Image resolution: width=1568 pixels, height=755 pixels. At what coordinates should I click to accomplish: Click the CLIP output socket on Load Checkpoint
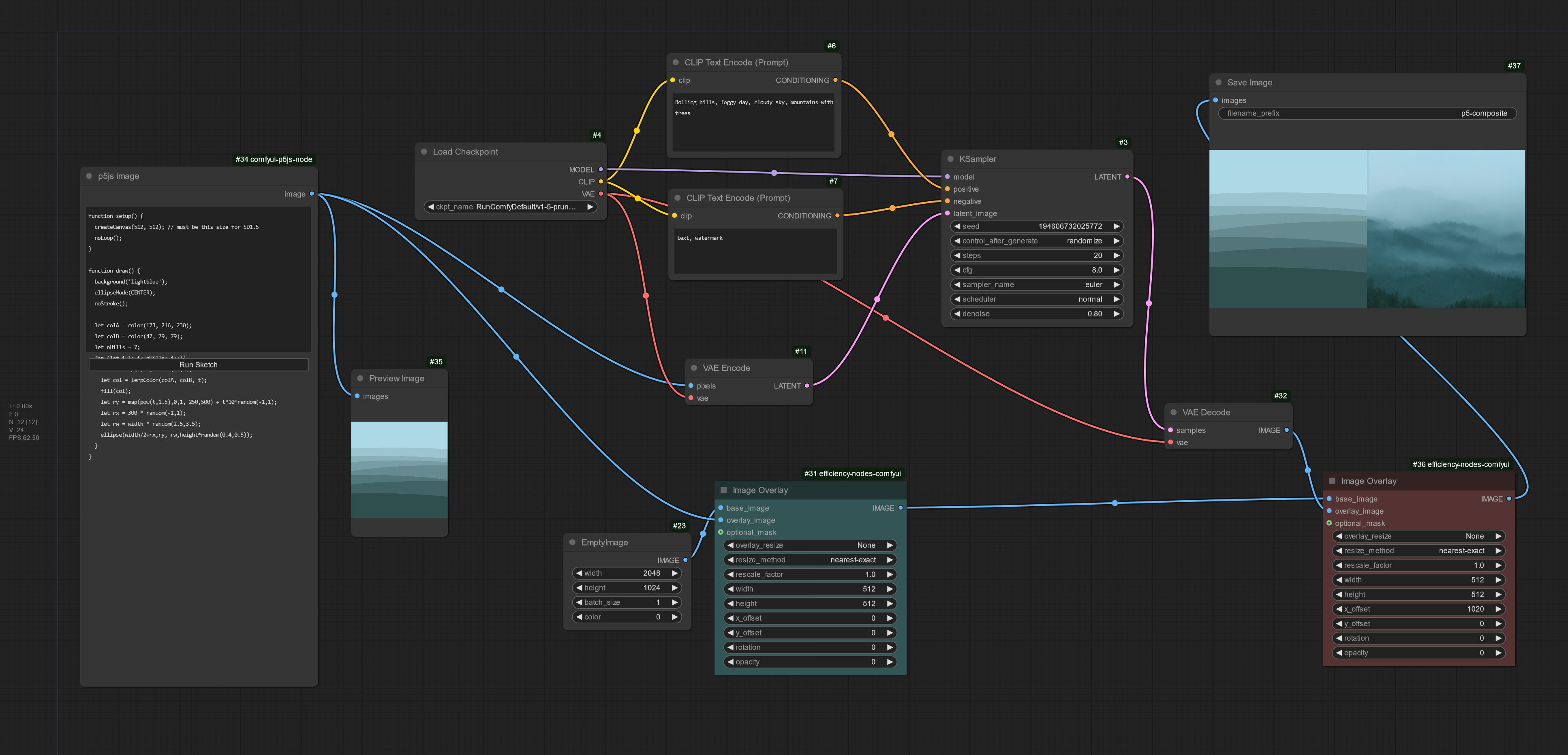coord(601,182)
